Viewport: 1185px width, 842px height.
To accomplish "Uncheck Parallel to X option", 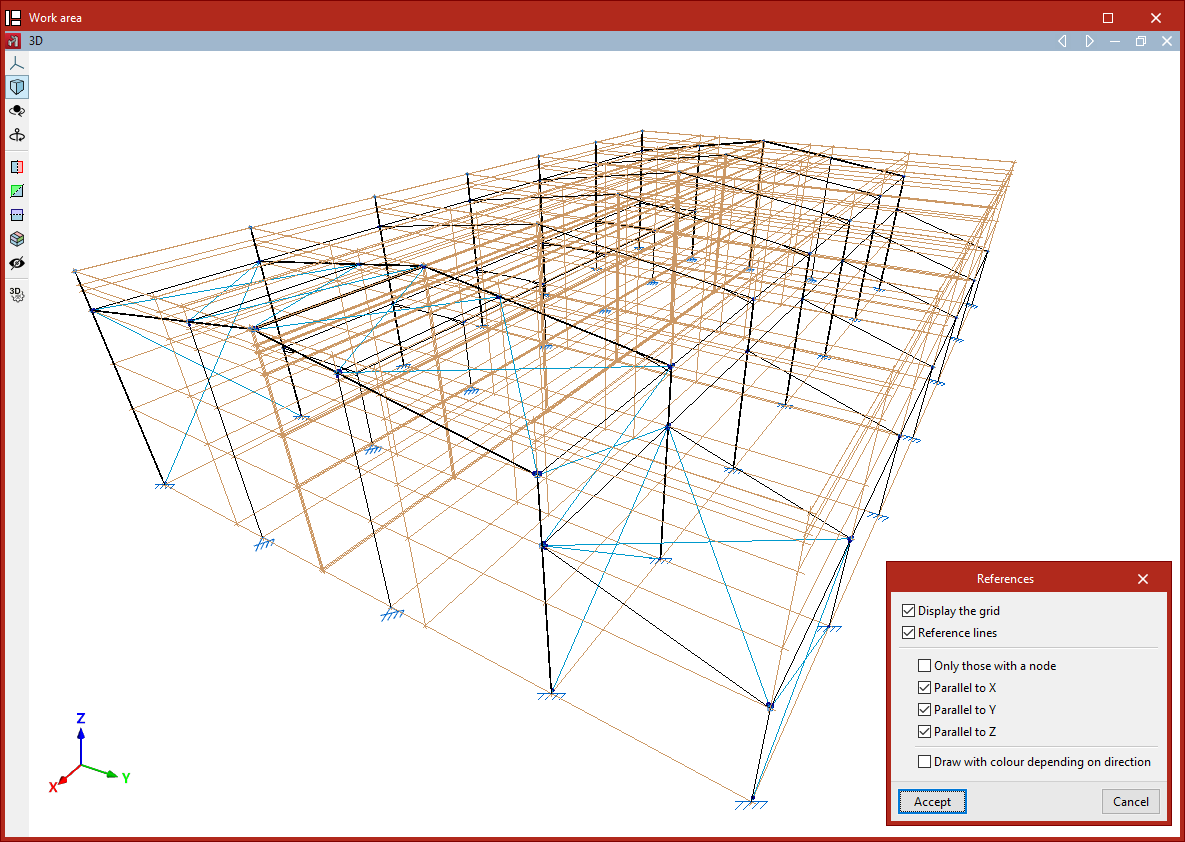I will [x=924, y=688].
